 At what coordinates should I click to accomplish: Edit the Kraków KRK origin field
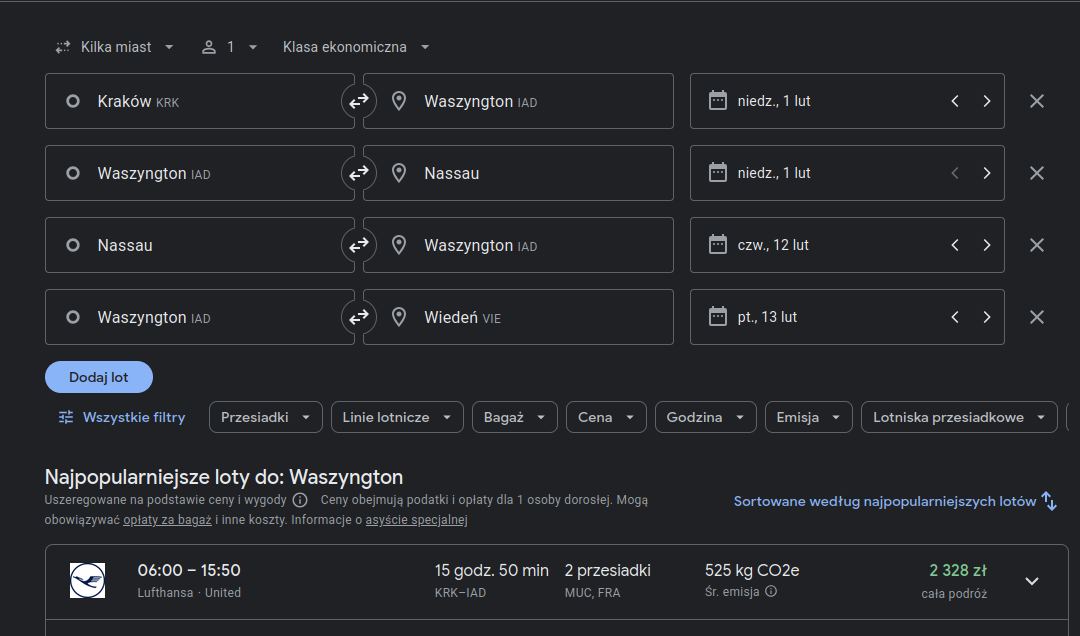tap(200, 101)
